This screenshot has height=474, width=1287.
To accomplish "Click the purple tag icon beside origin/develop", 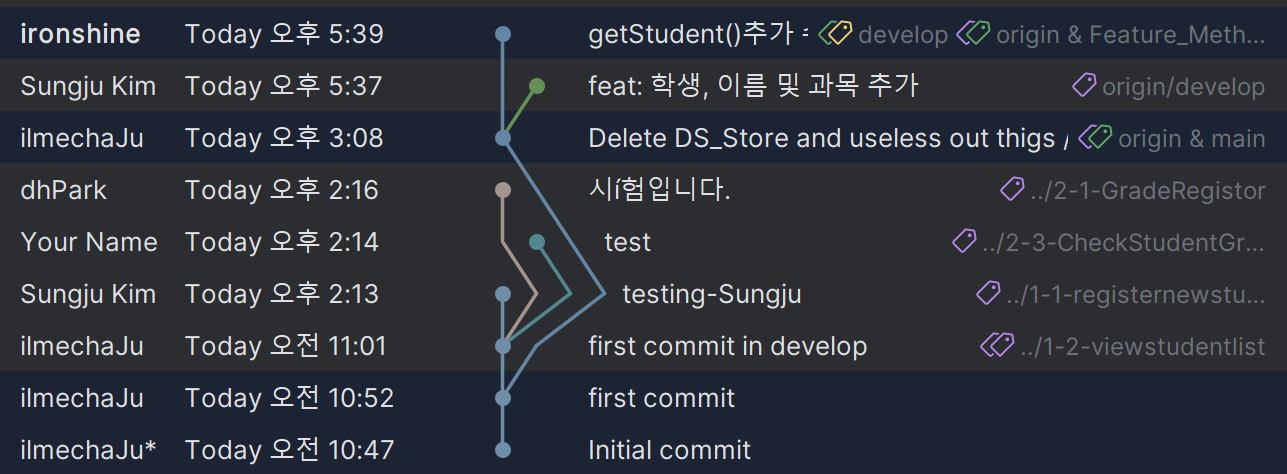I will coord(1084,87).
